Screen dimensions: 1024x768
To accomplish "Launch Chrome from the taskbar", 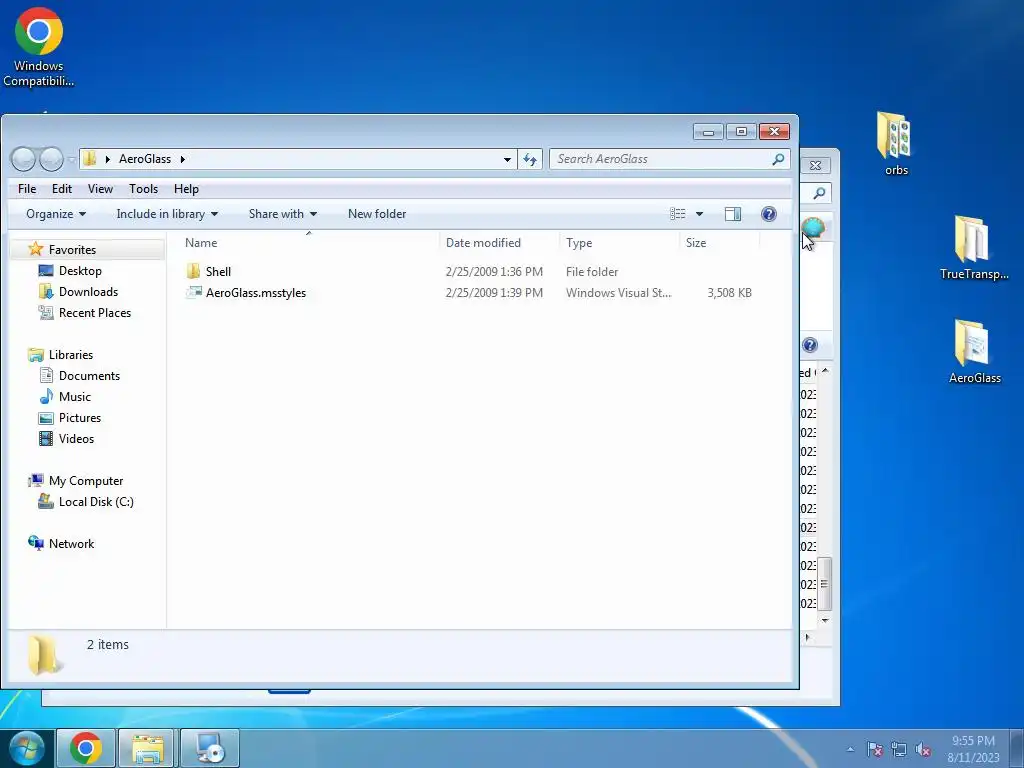I will [x=86, y=748].
